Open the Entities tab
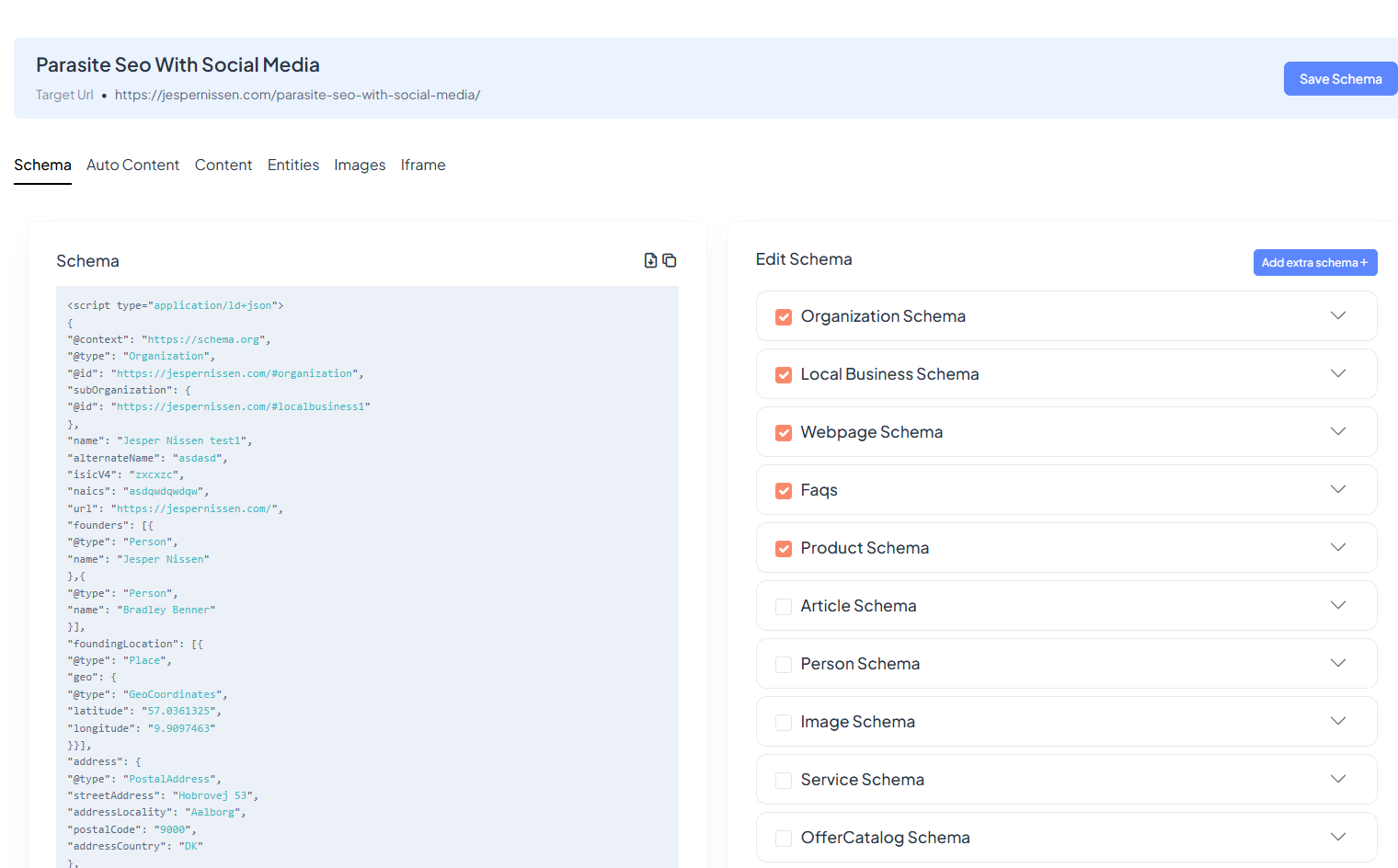 pos(293,166)
